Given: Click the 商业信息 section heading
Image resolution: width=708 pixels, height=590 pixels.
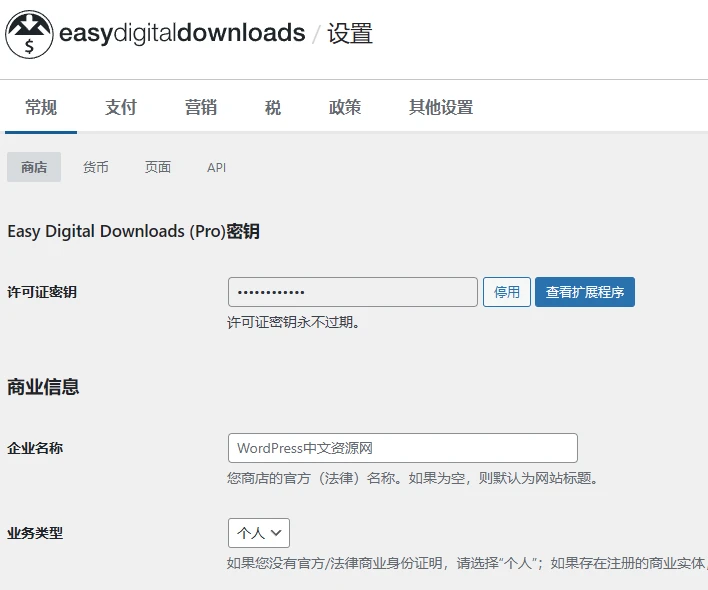Looking at the screenshot, I should tap(43, 387).
